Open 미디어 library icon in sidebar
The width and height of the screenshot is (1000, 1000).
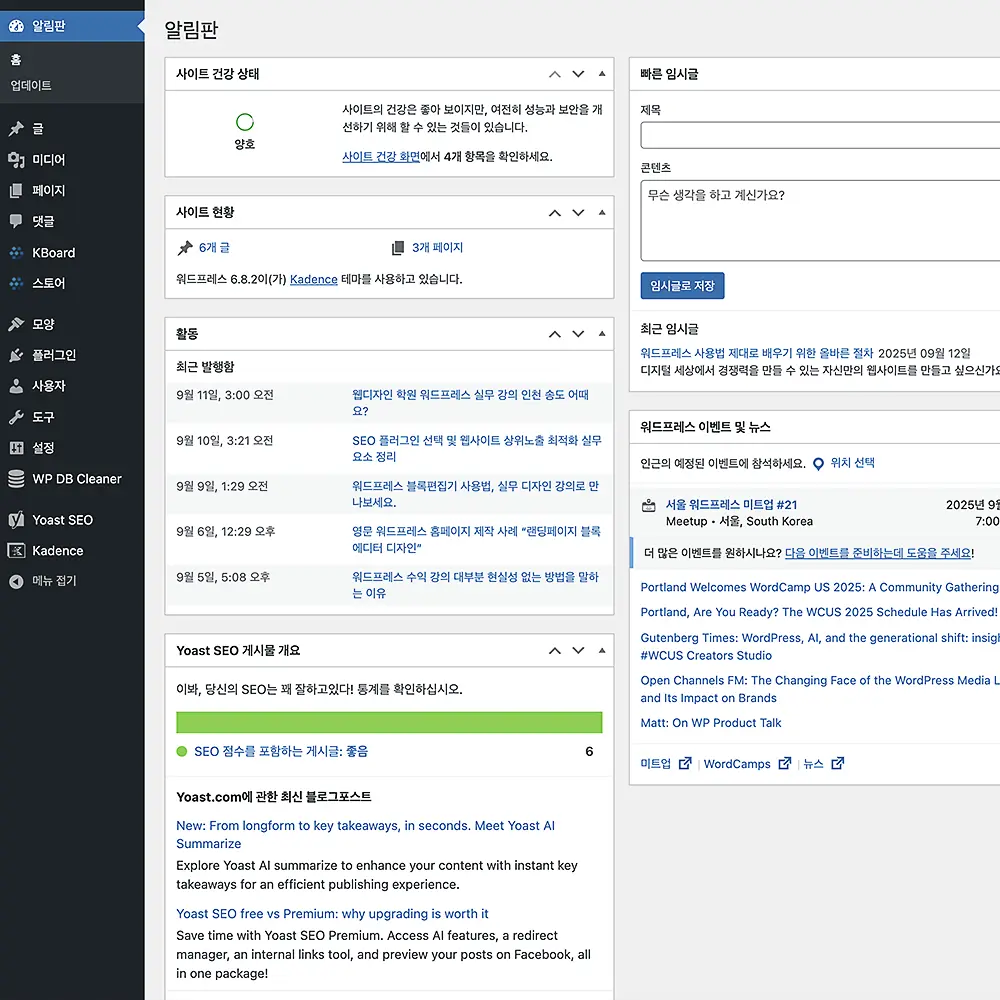[x=16, y=160]
